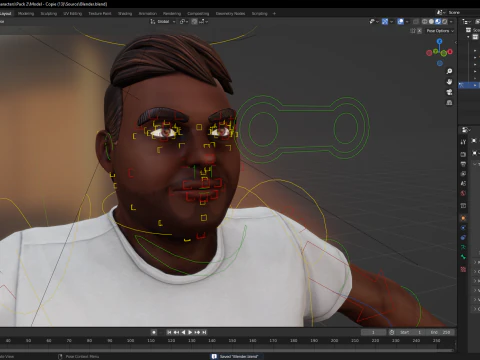
Task: Open the properties editor type dropdown
Action: (x=466, y=130)
